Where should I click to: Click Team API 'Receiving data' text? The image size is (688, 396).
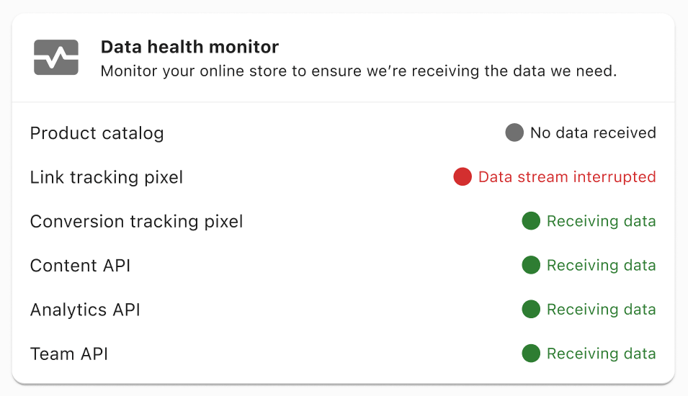[601, 354]
